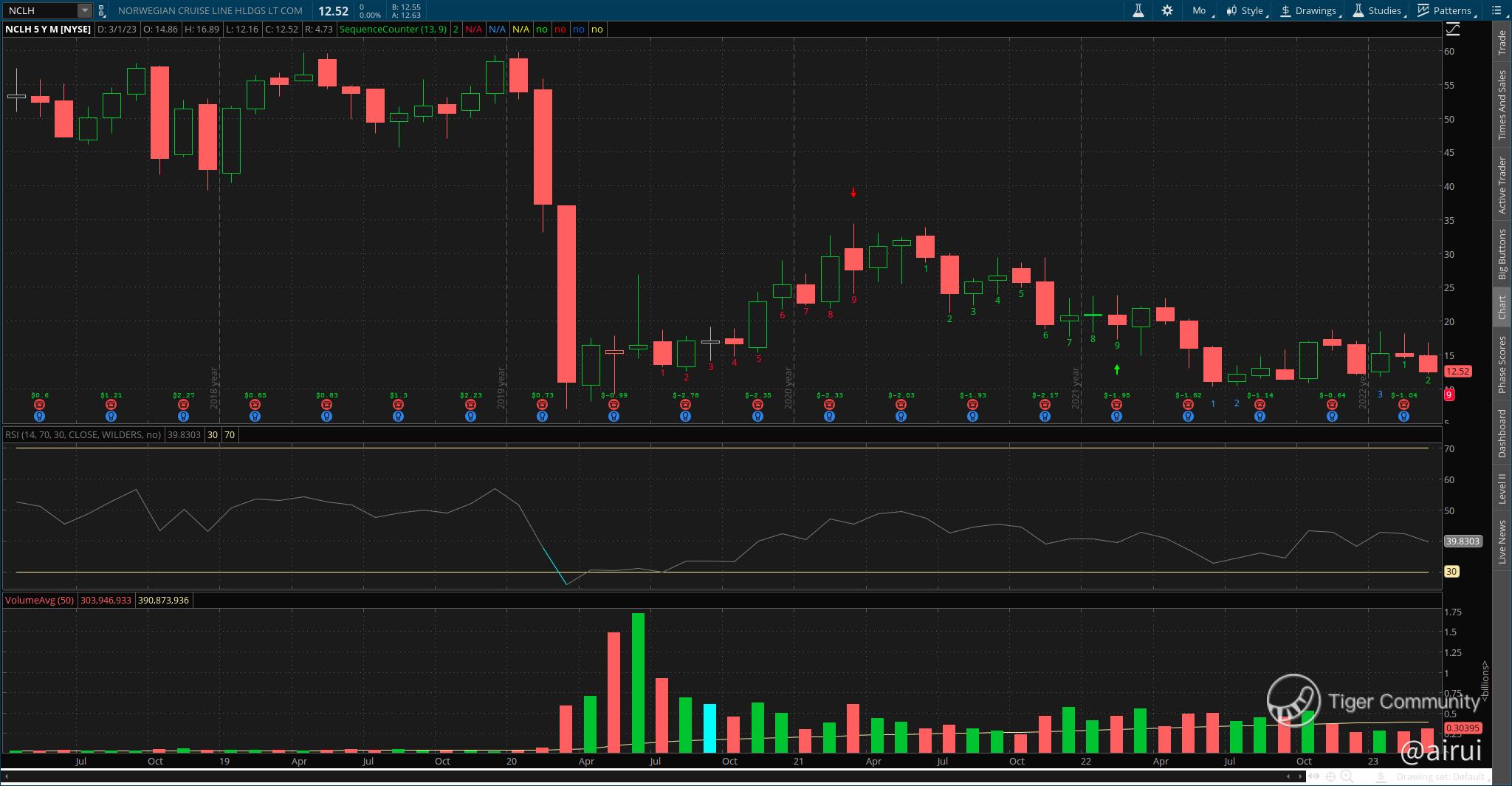Click the blue lightbulb icon below $-2.78
The height and width of the screenshot is (786, 1512).
[685, 417]
